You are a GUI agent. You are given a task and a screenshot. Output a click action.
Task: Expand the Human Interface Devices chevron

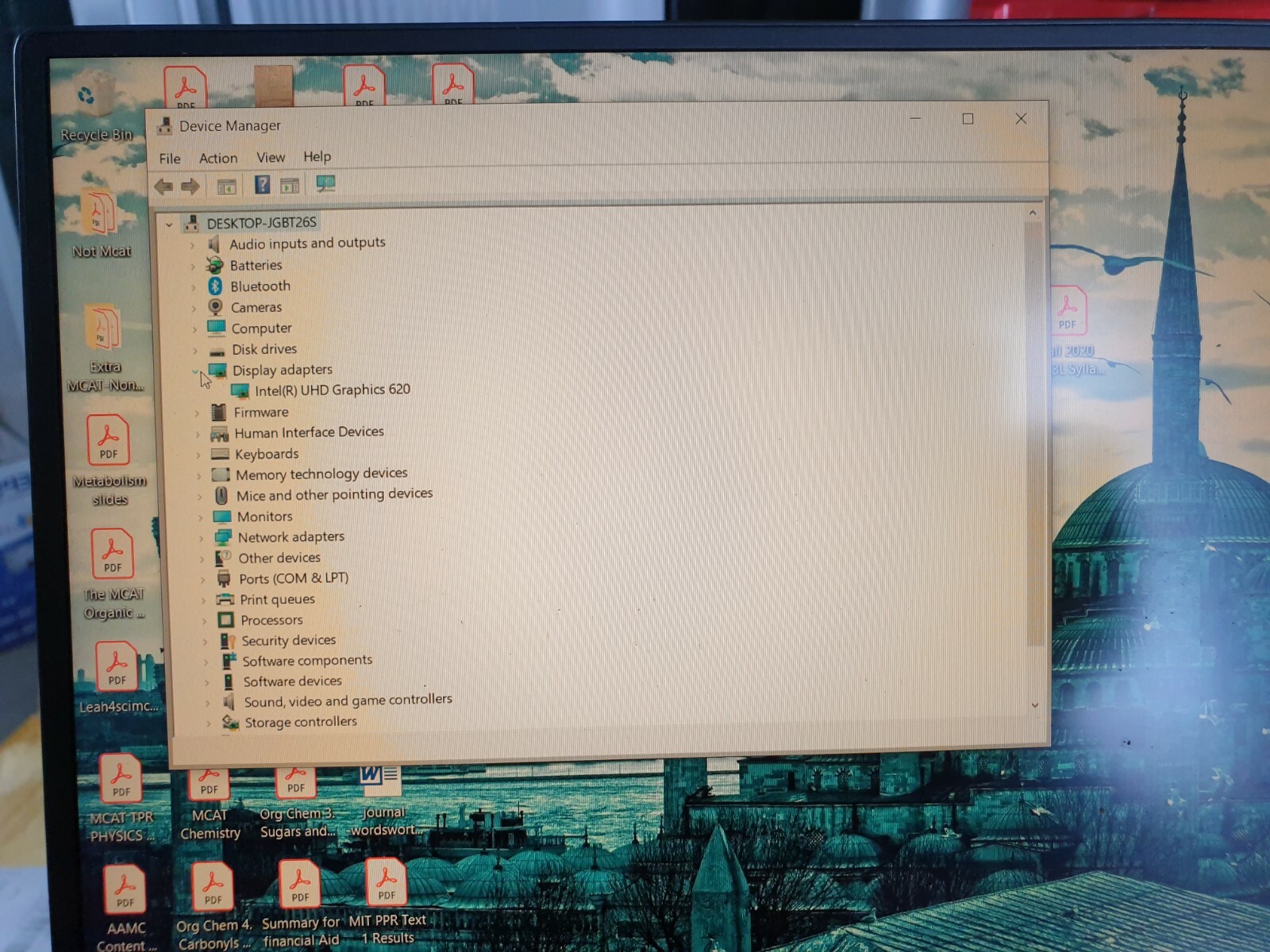pos(198,434)
